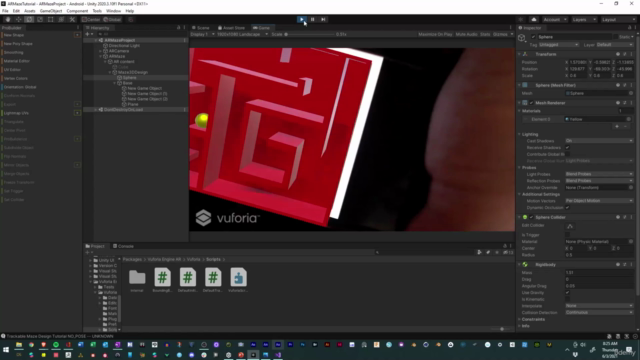Select Directional Light in Hierarchy

[x=124, y=46]
